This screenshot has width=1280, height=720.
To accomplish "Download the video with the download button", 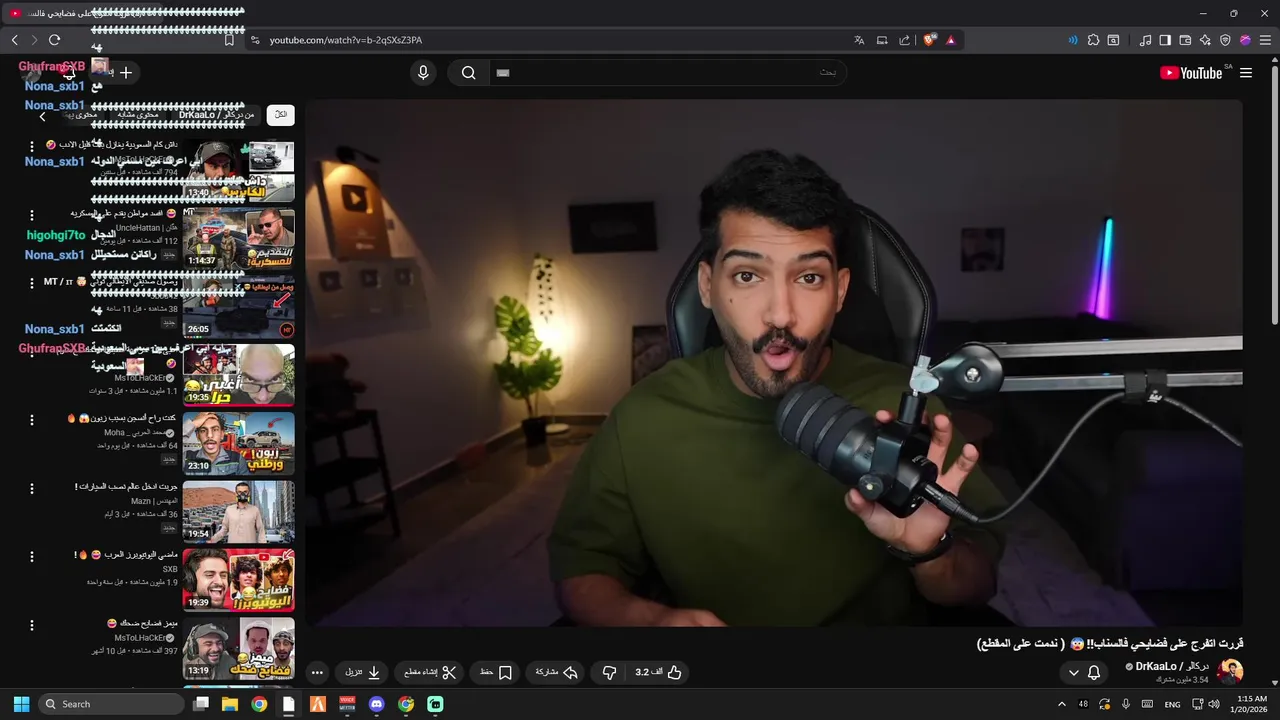I will coord(364,673).
